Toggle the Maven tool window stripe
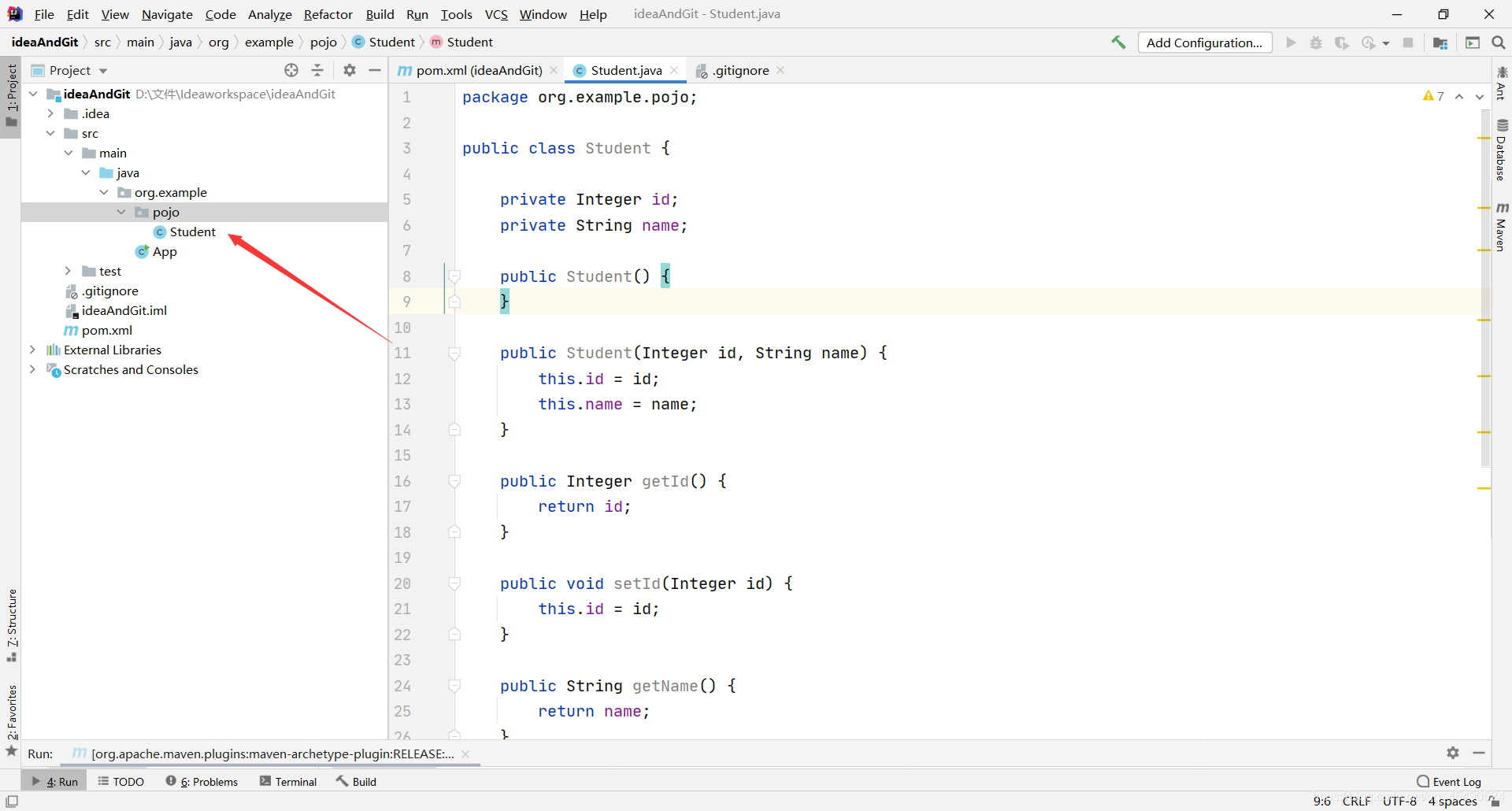The height and width of the screenshot is (811, 1512). pyautogui.click(x=1502, y=227)
